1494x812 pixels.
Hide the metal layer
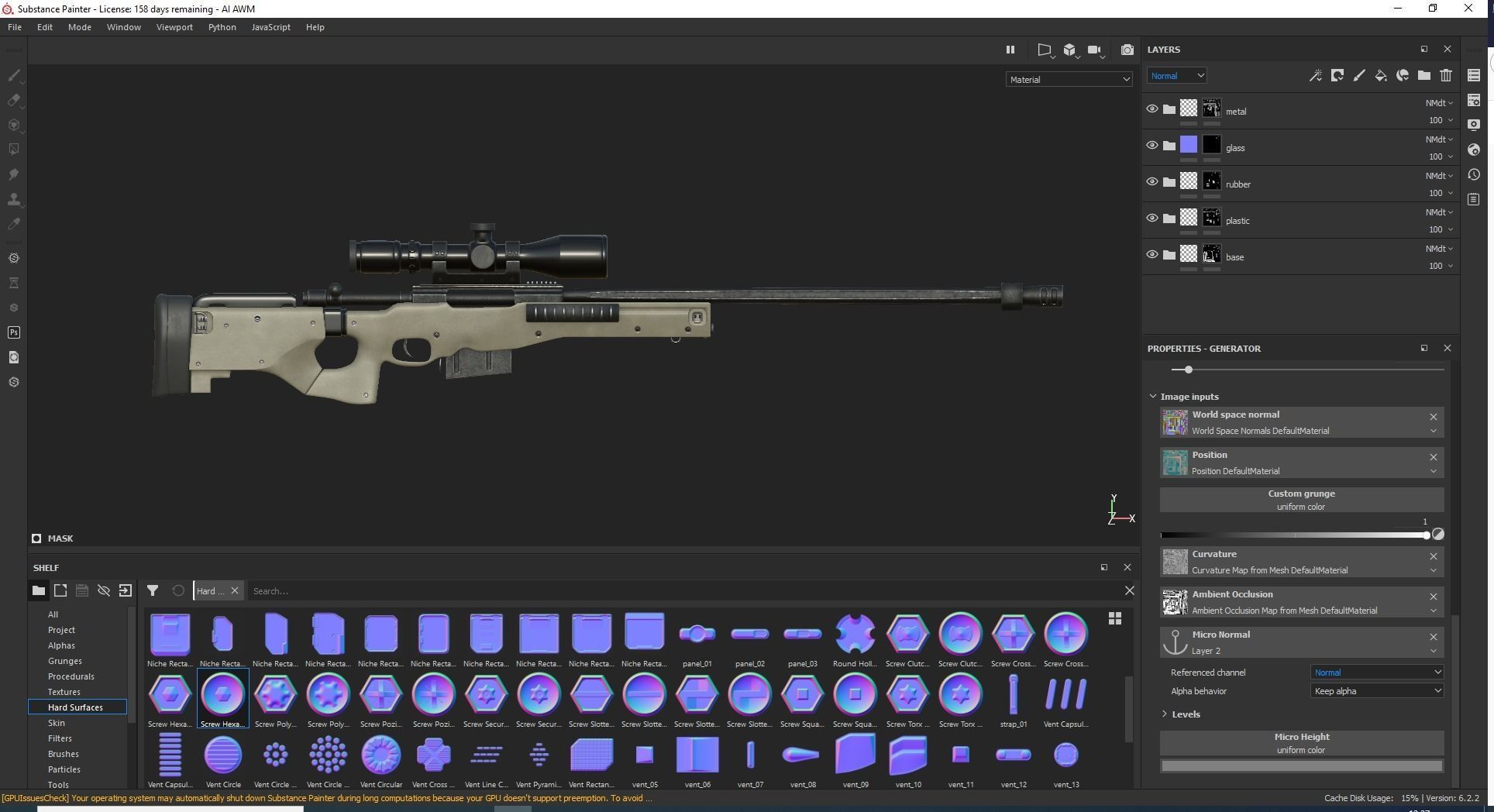1152,108
